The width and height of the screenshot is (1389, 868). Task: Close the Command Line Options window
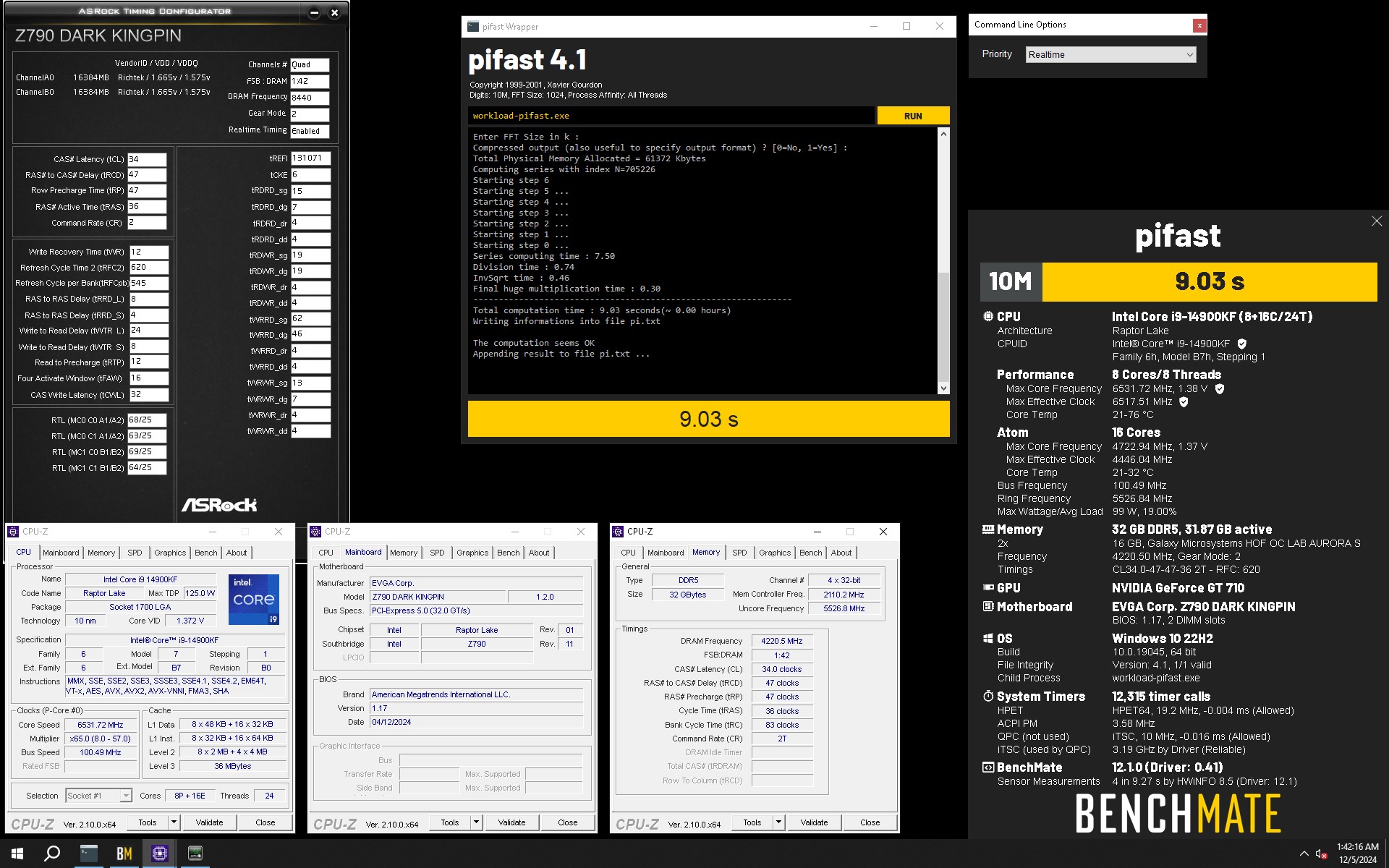point(1199,25)
